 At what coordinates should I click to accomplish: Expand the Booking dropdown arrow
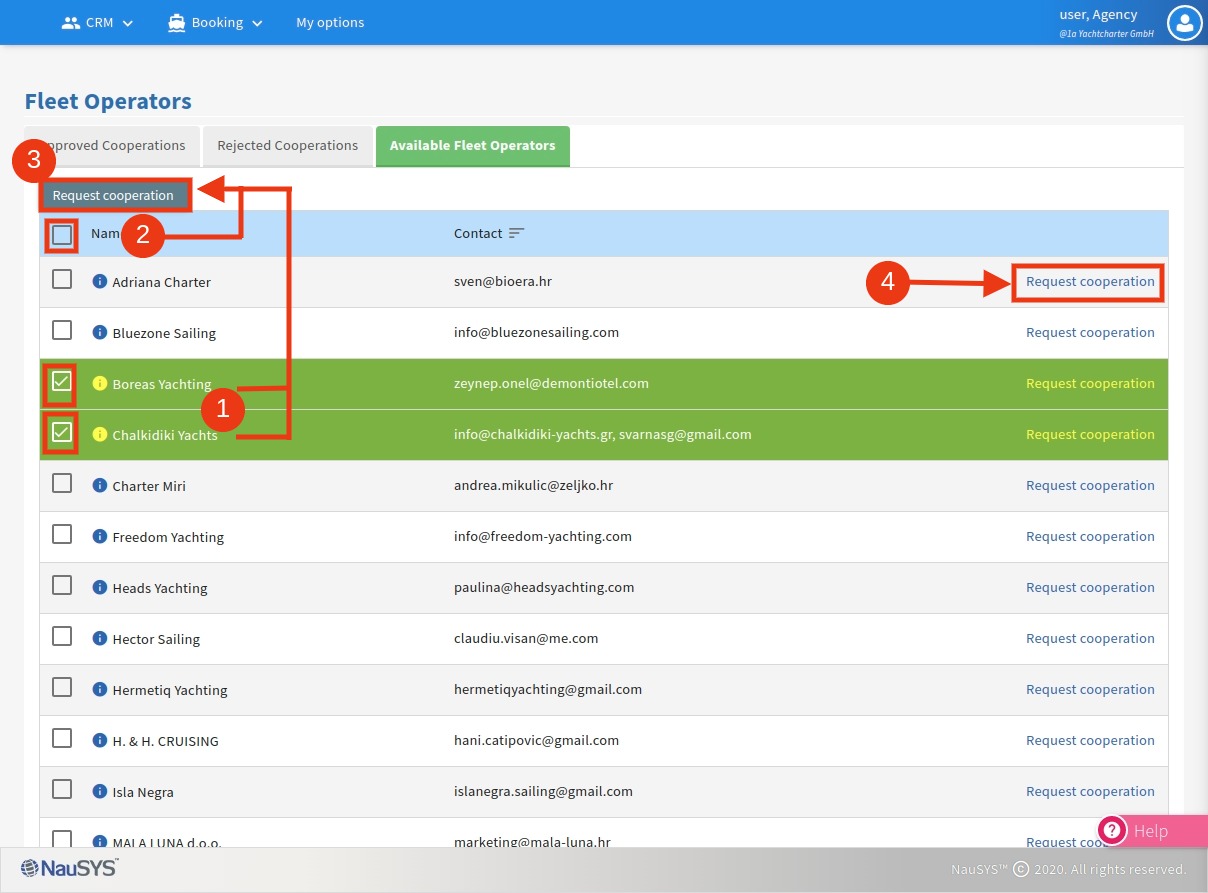(257, 23)
